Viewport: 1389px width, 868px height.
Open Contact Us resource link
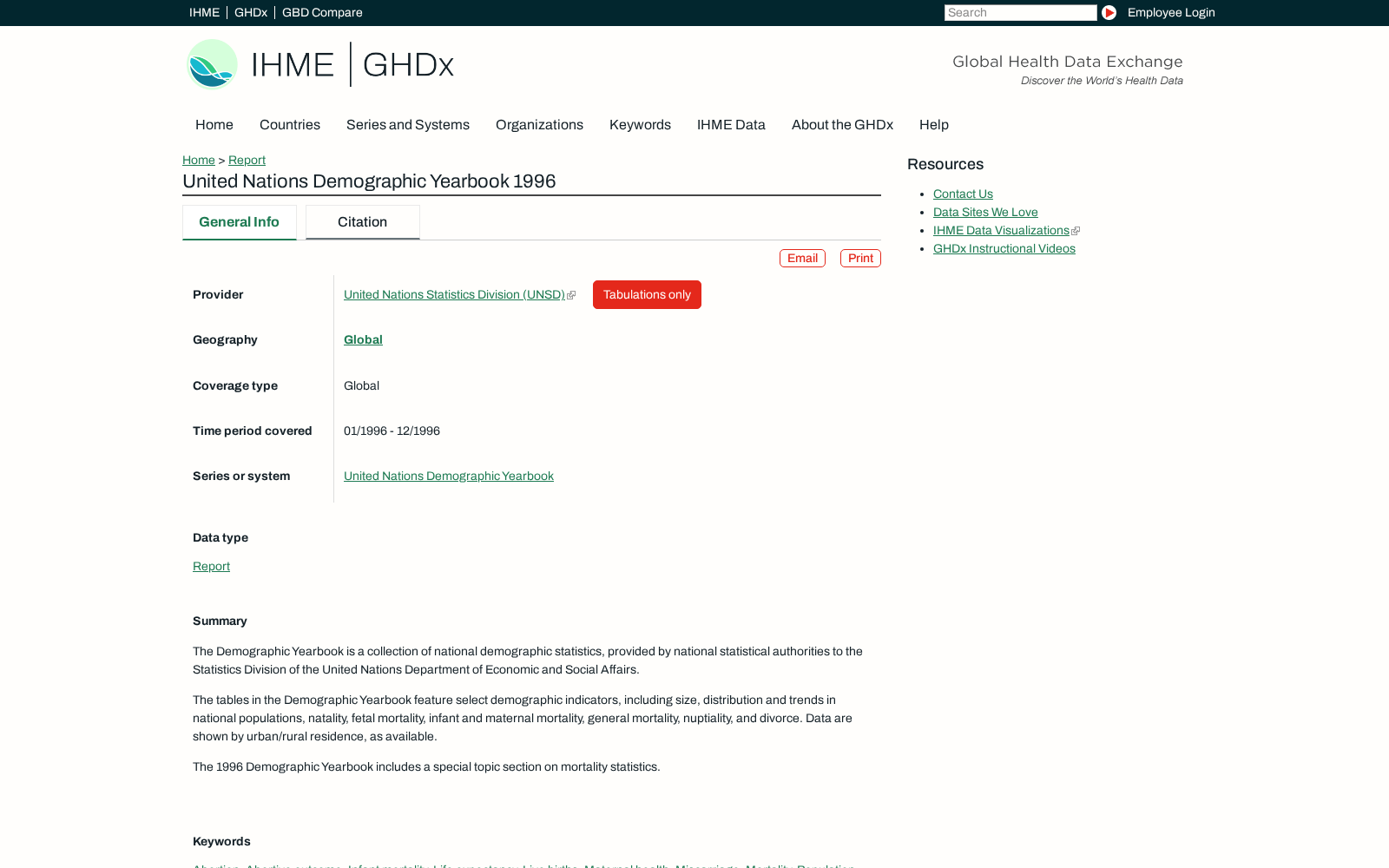point(963,194)
